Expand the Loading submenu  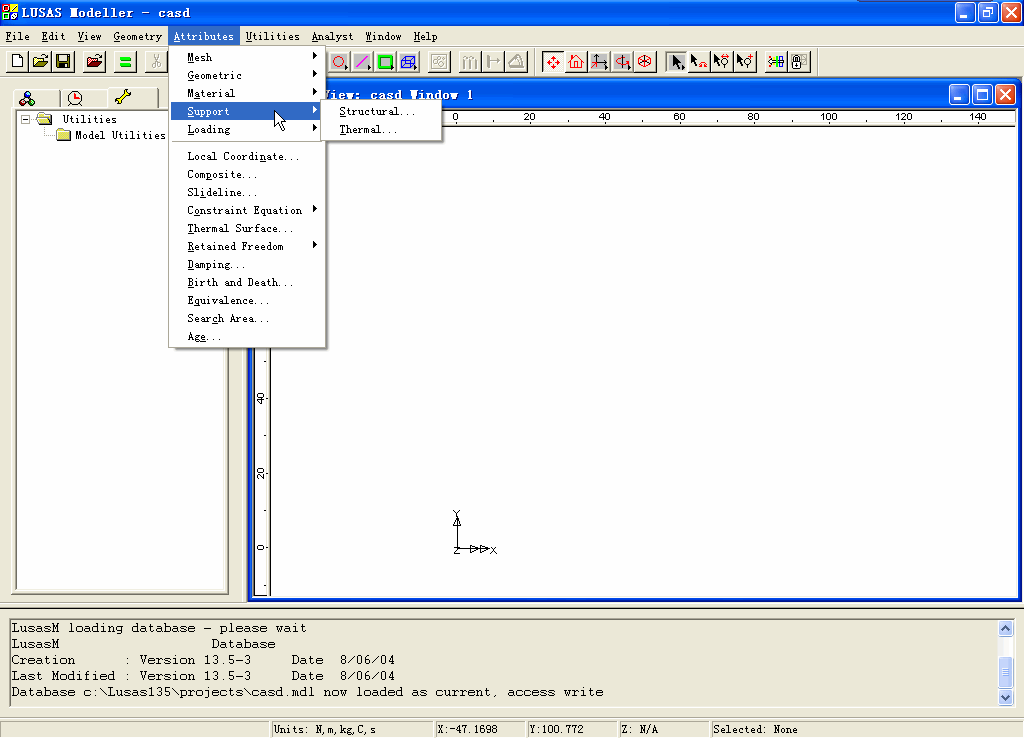[247, 129]
